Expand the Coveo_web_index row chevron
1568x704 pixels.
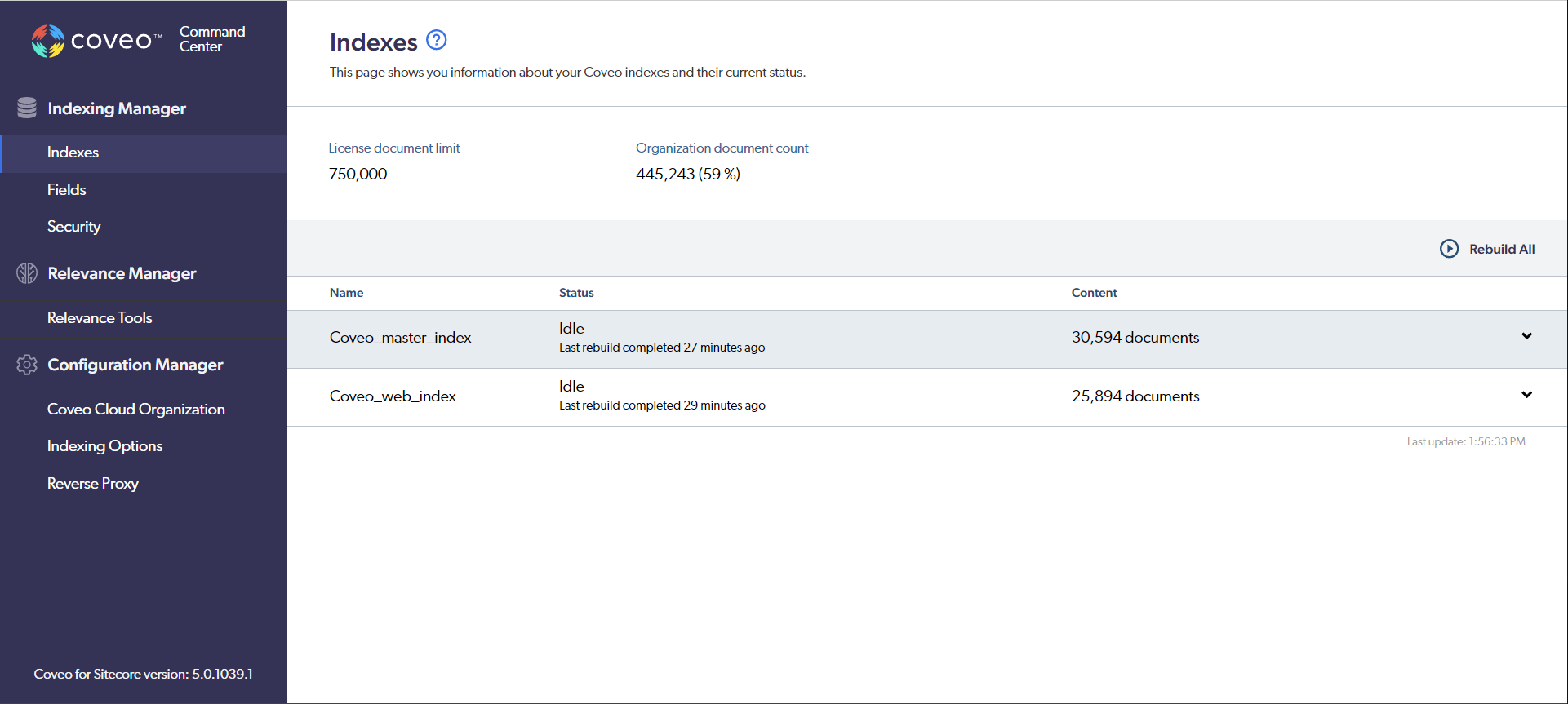(1526, 395)
